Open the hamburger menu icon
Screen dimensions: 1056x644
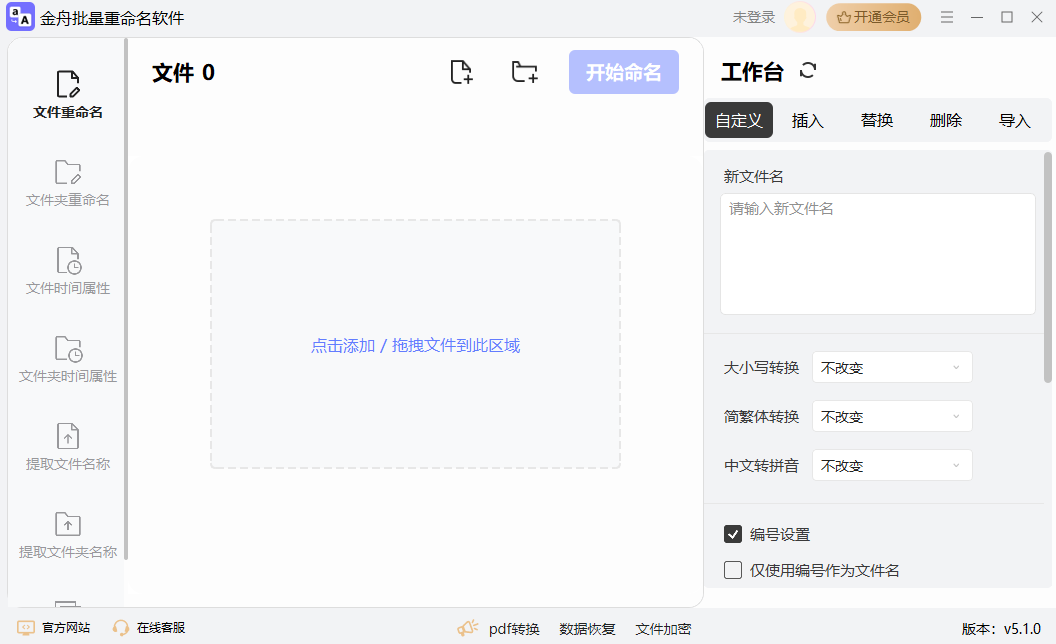coord(947,18)
